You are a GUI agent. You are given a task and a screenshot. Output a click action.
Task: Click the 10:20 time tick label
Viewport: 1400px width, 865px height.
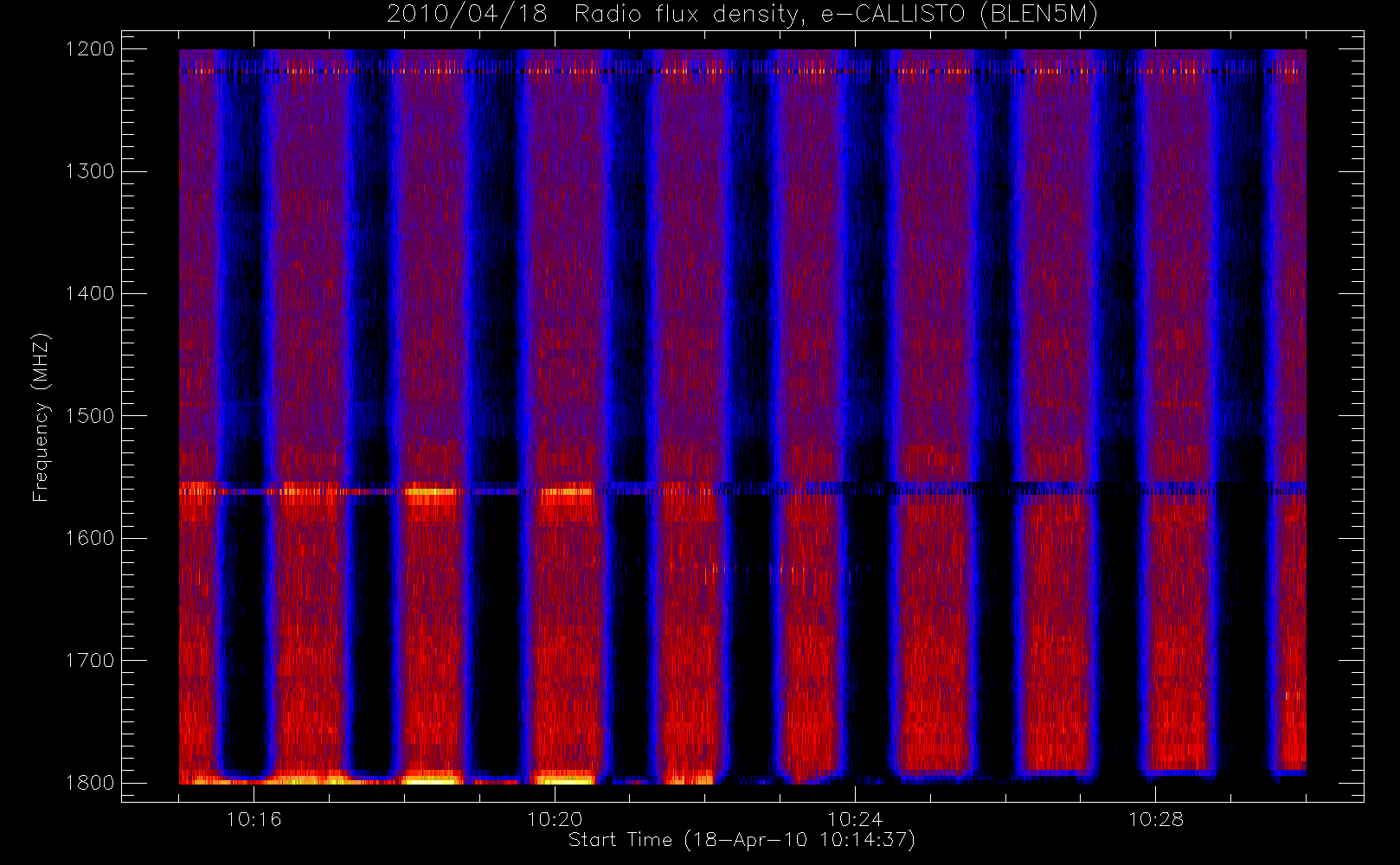(555, 819)
